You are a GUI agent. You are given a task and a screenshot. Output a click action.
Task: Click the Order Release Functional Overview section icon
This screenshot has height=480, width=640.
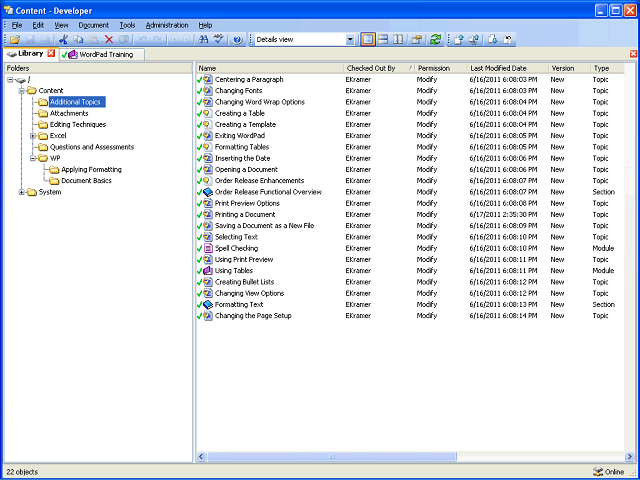(x=208, y=192)
